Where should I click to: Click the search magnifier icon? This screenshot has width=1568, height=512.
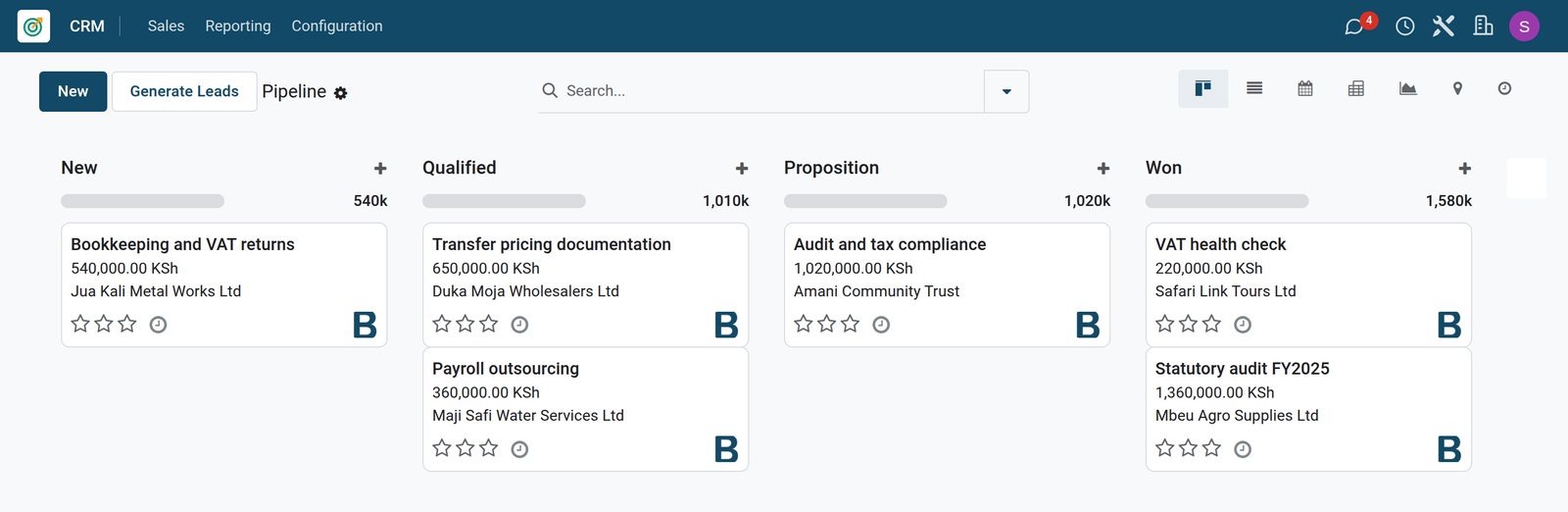tap(550, 90)
